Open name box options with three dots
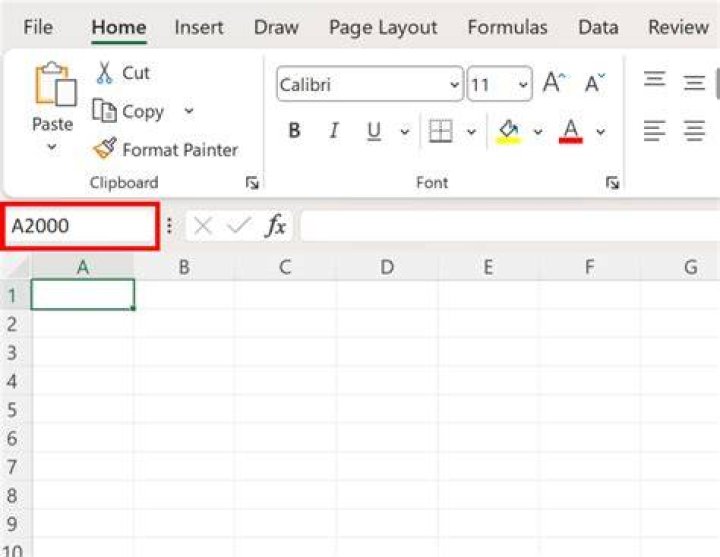The image size is (720, 557). [169, 225]
